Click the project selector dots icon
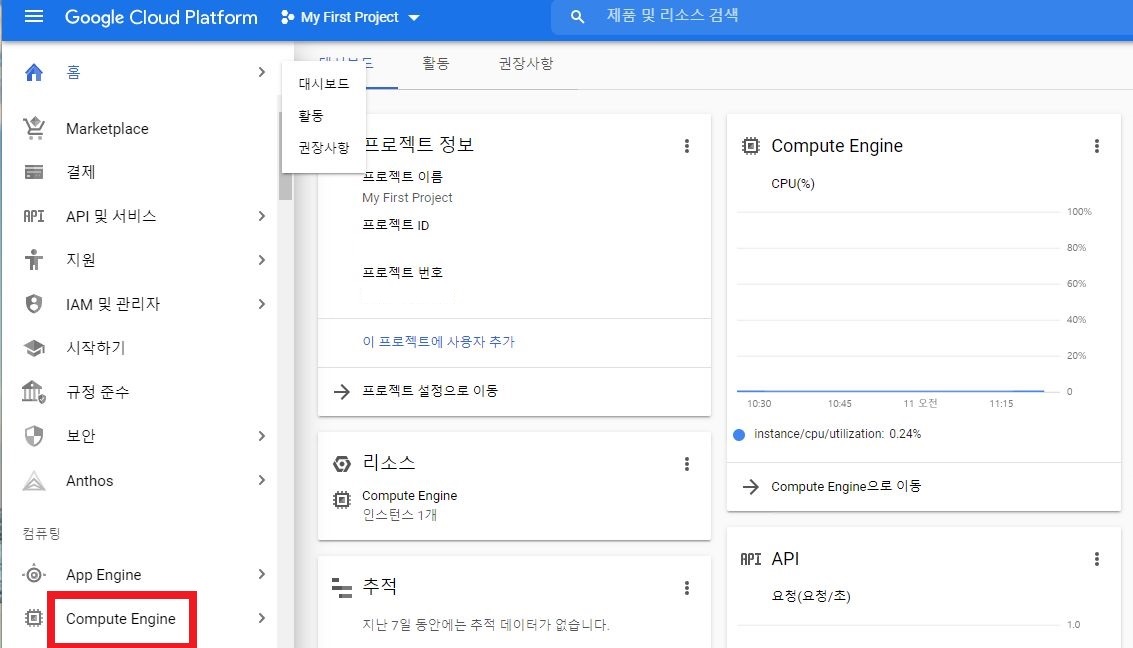 pyautogui.click(x=287, y=17)
